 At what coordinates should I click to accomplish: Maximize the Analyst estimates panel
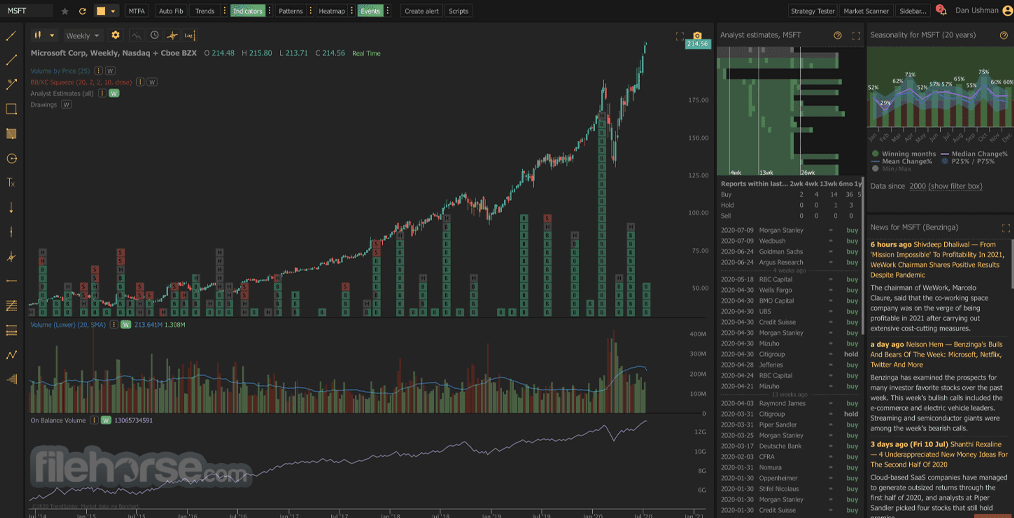856,36
